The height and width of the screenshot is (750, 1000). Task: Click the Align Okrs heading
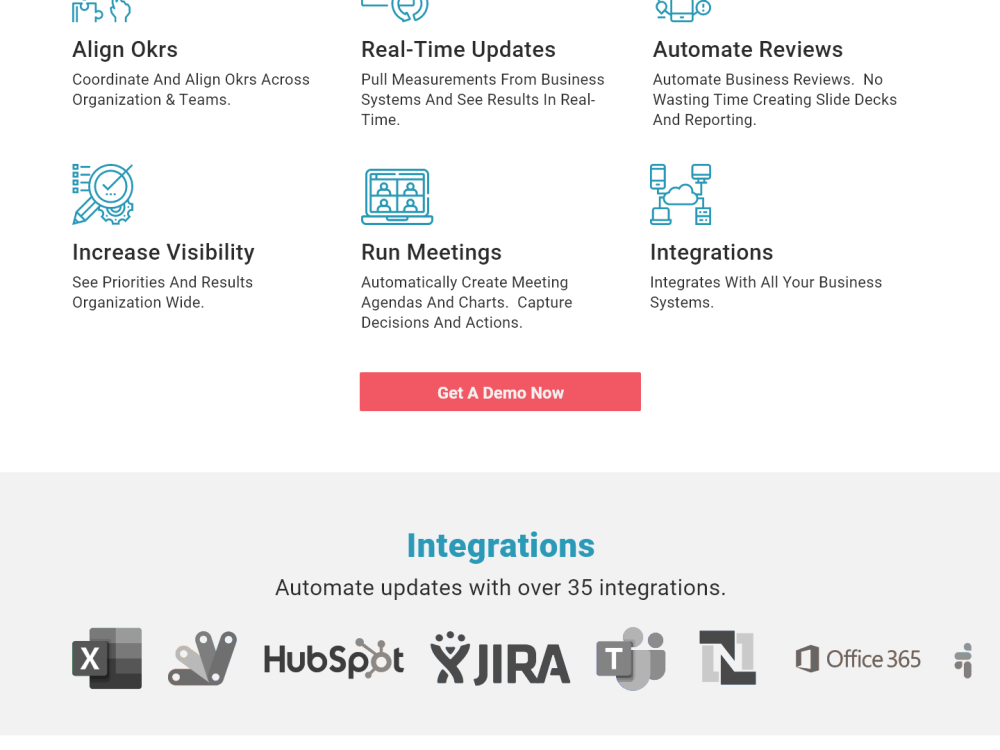click(125, 50)
